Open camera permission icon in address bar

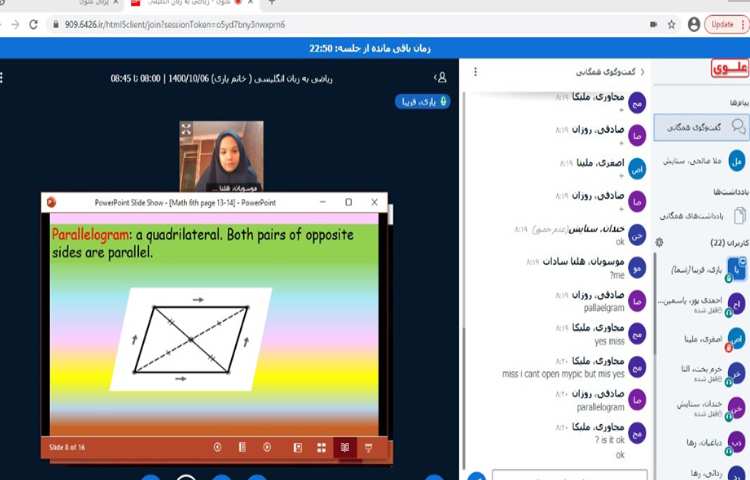pos(653,24)
